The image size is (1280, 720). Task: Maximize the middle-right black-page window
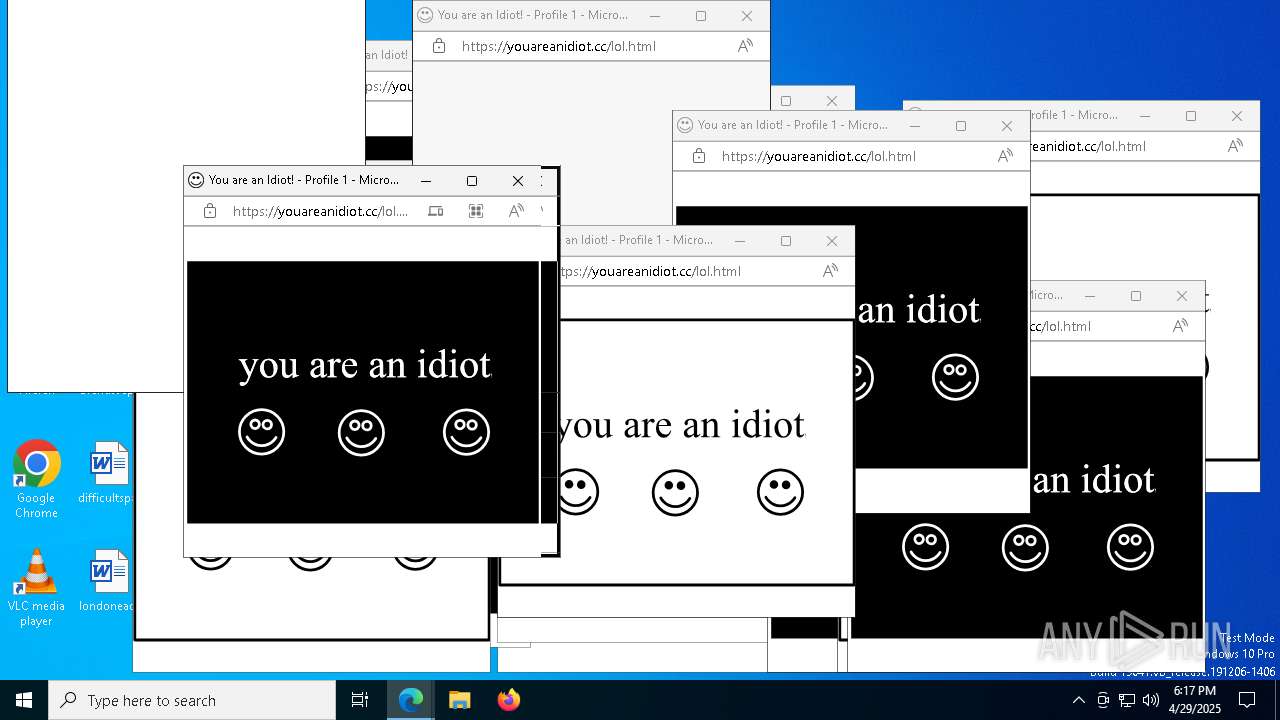point(961,126)
